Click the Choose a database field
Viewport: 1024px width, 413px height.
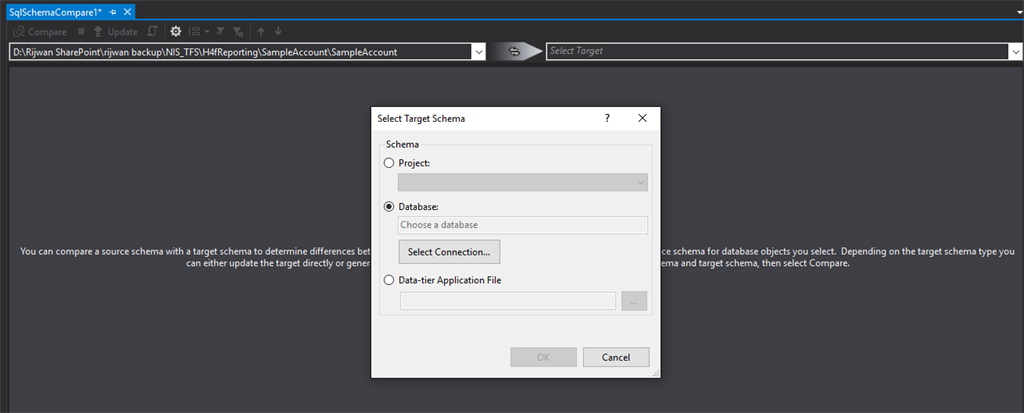(523, 225)
